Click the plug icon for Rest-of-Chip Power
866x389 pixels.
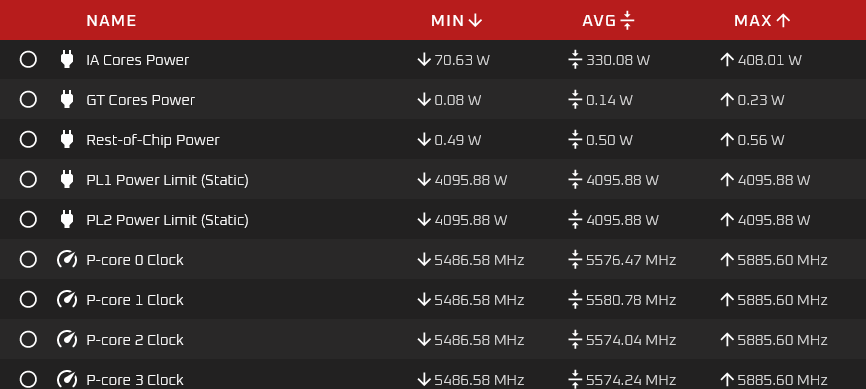click(67, 139)
